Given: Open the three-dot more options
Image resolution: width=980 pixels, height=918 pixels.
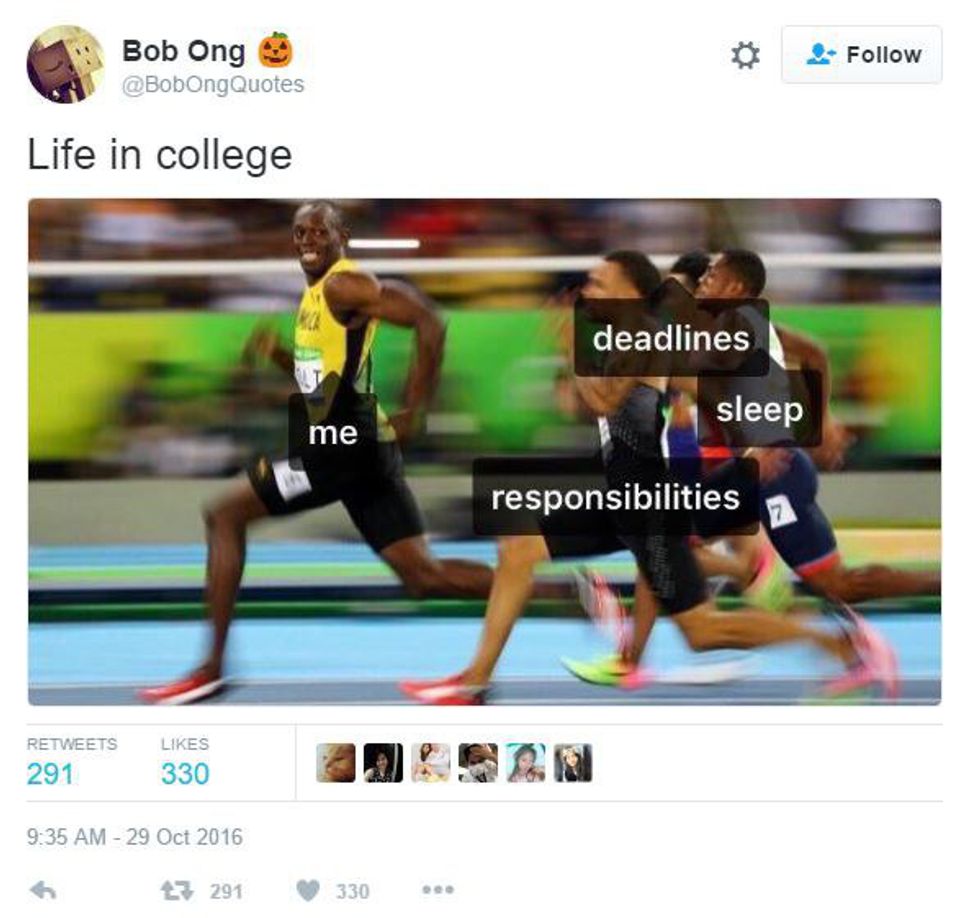Looking at the screenshot, I should (438, 889).
